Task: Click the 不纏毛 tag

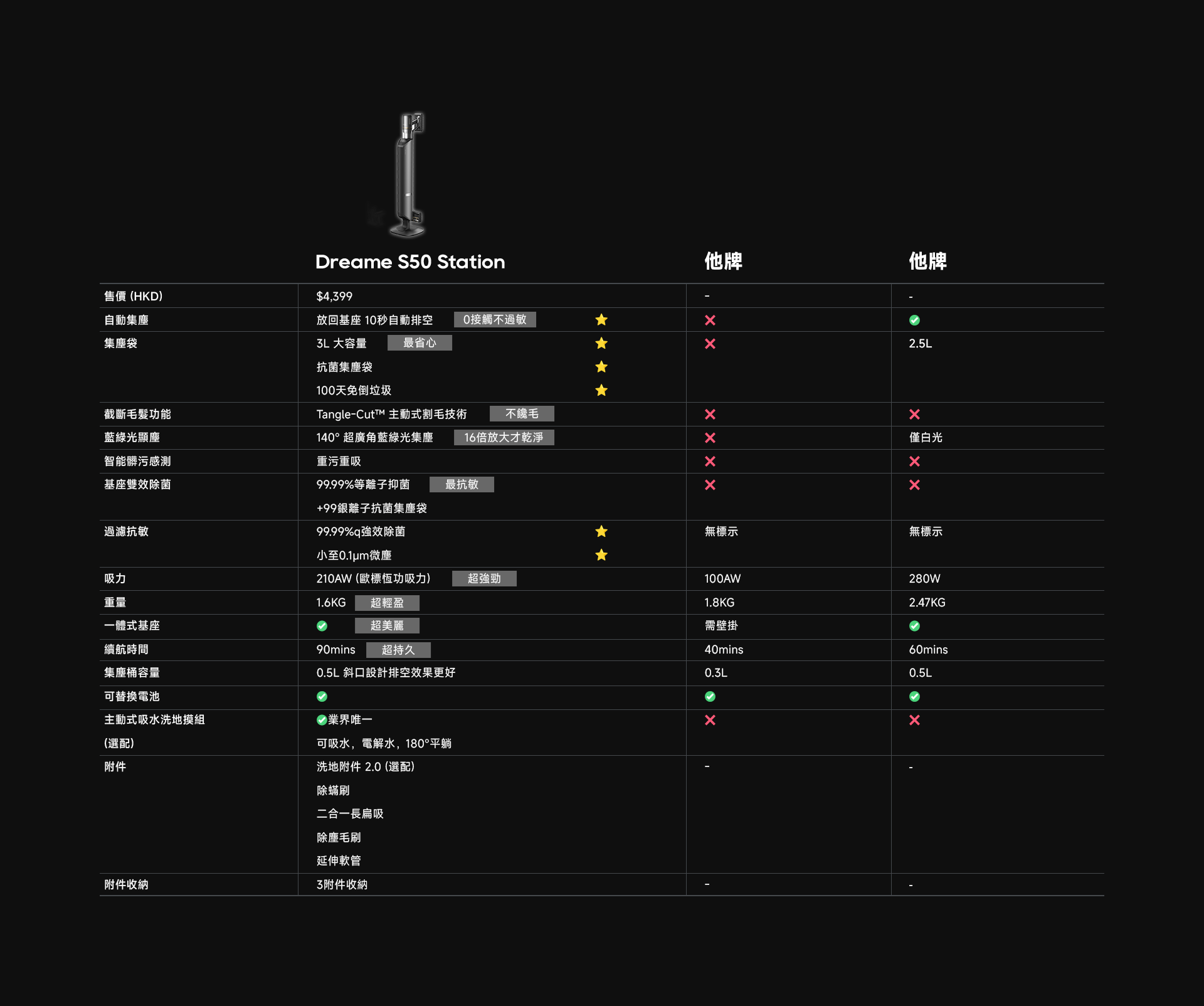Action: click(x=522, y=414)
